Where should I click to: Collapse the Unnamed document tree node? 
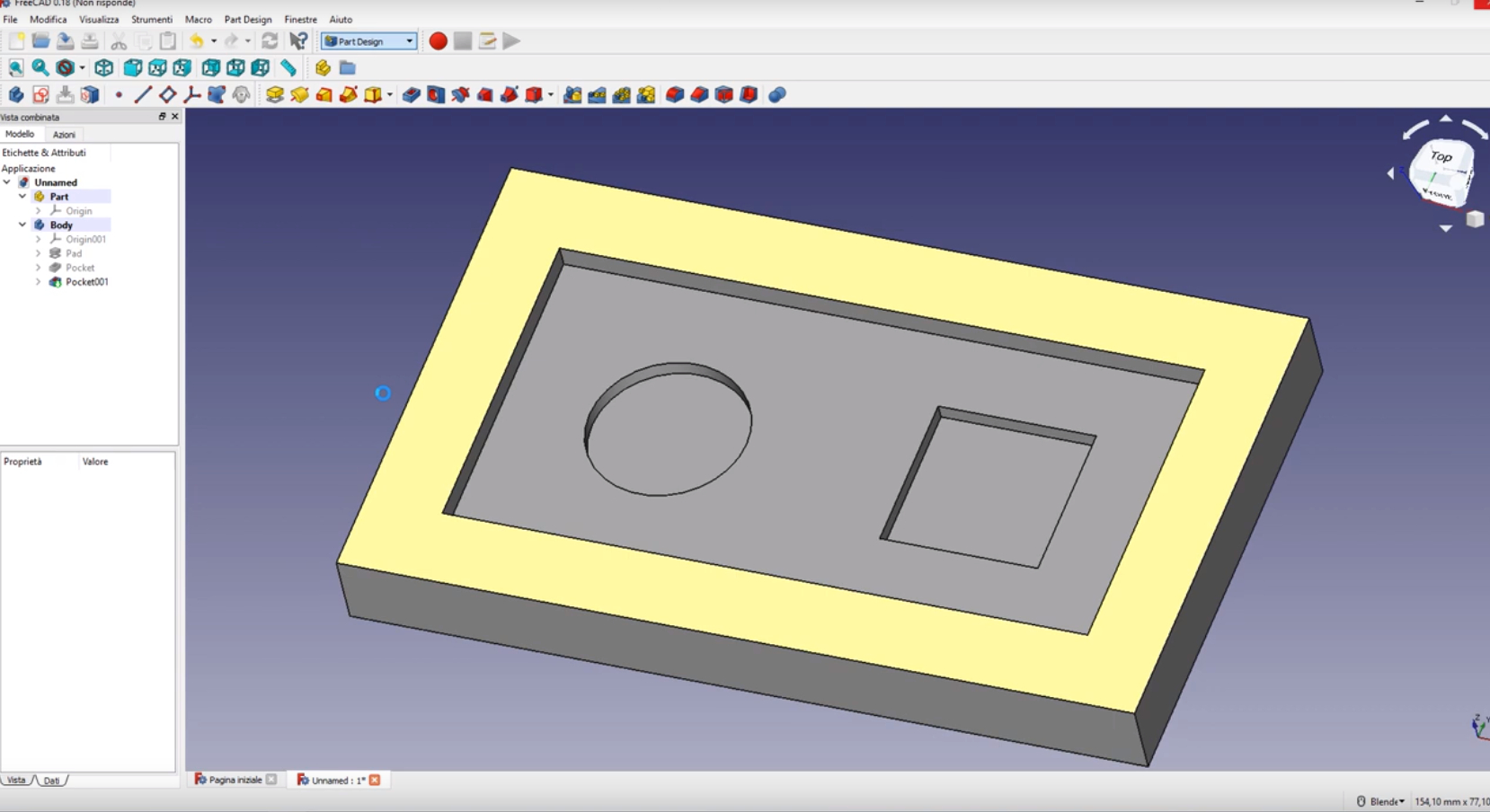7,182
